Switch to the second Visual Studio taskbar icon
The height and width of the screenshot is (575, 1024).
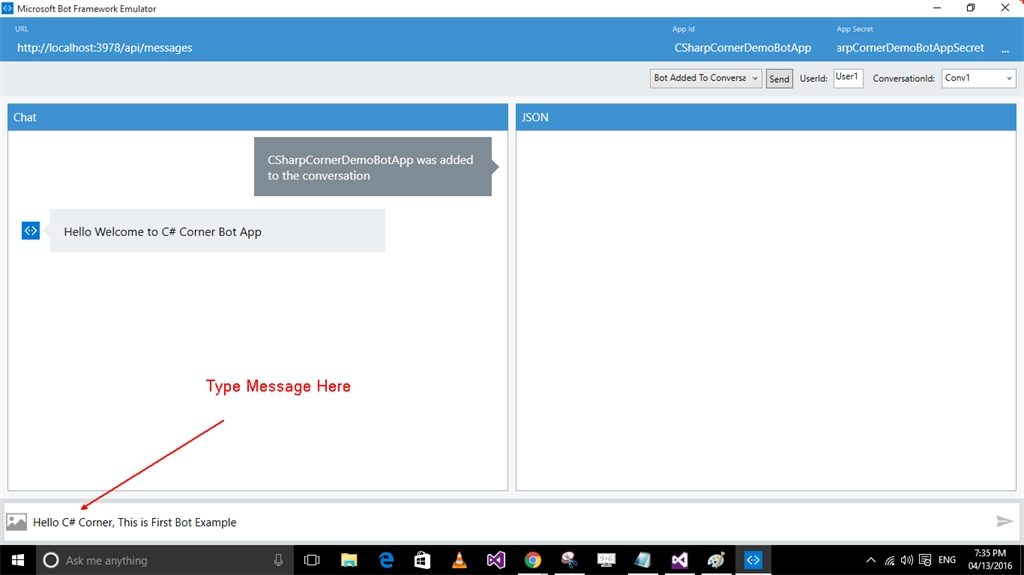(680, 560)
